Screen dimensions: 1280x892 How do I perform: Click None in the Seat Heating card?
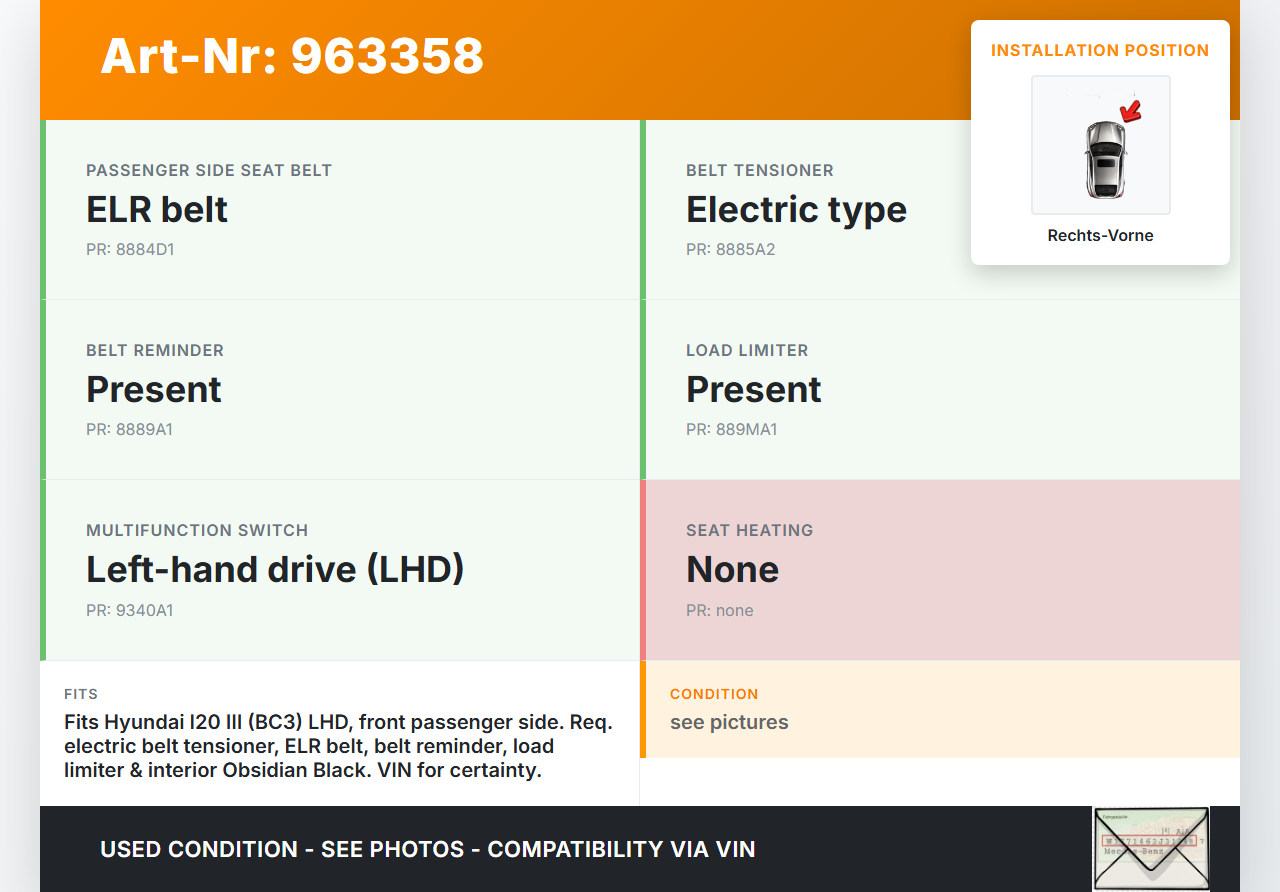pos(732,569)
